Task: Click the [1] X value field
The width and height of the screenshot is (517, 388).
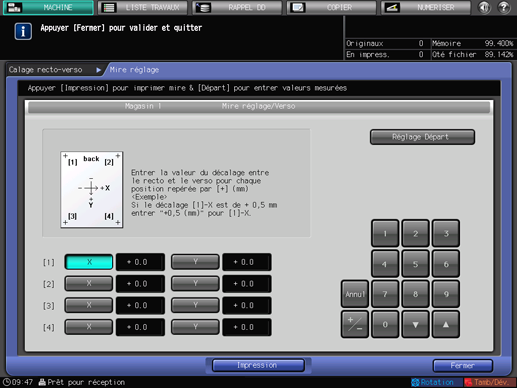Action: [x=140, y=262]
